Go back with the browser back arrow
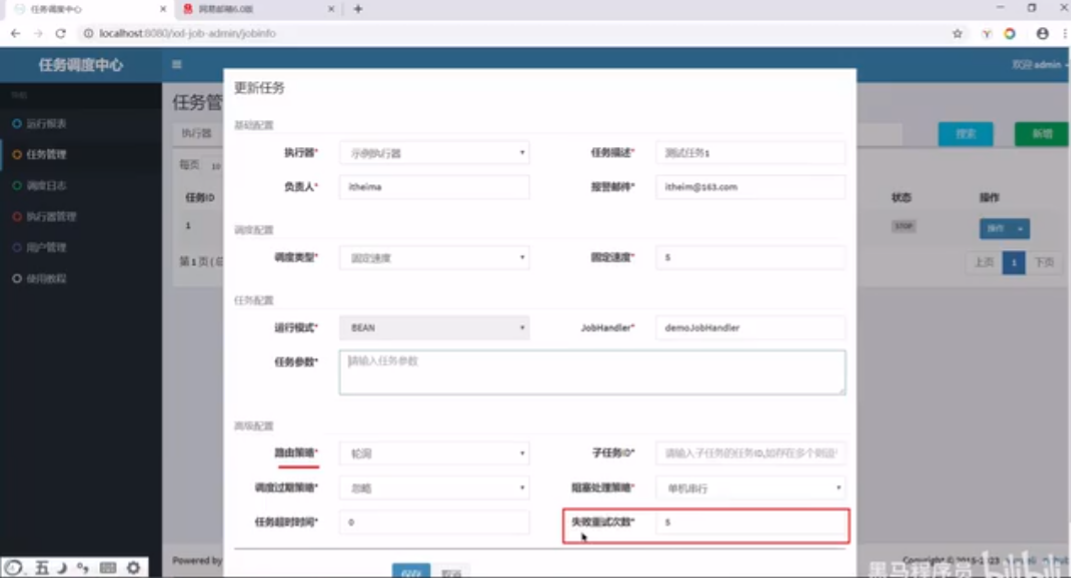Viewport: 1071px width, 578px height. click(15, 33)
